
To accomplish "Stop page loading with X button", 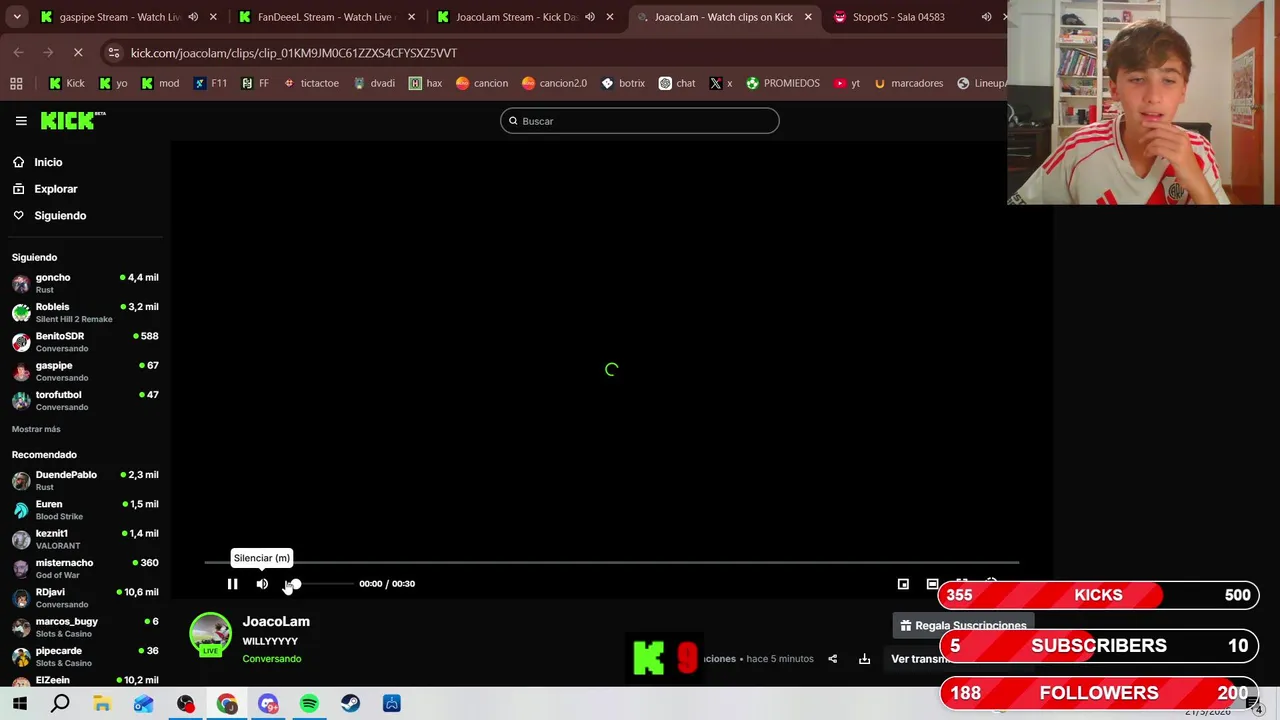I will (x=78, y=53).
